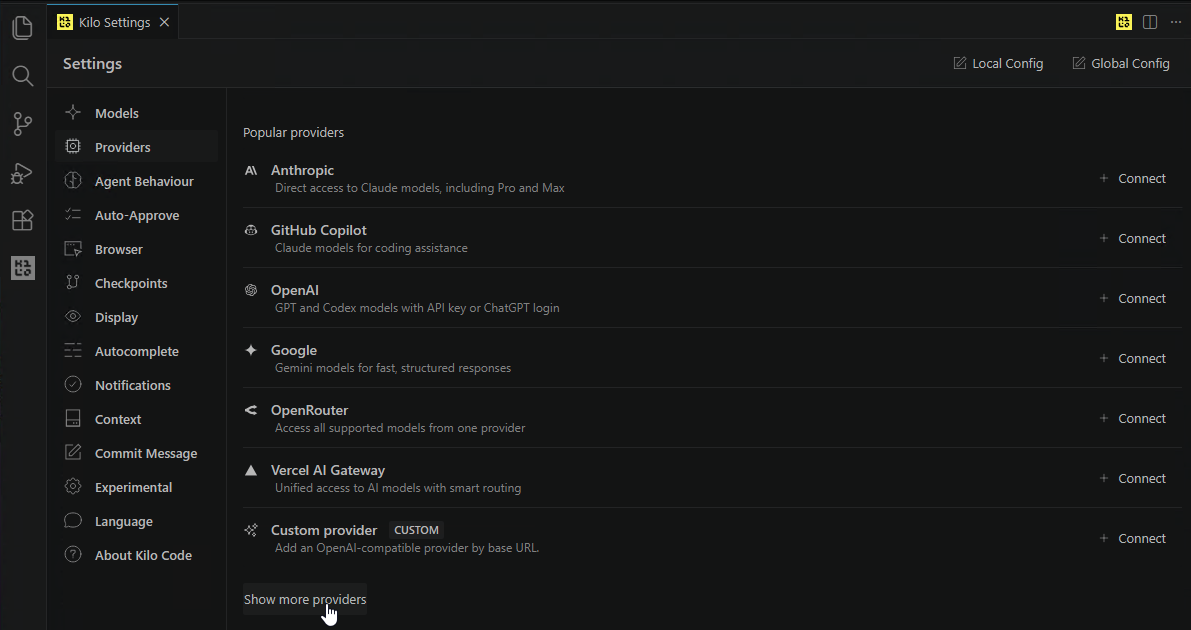The image size is (1191, 630).
Task: Open Experimental settings section
Action: point(137,488)
